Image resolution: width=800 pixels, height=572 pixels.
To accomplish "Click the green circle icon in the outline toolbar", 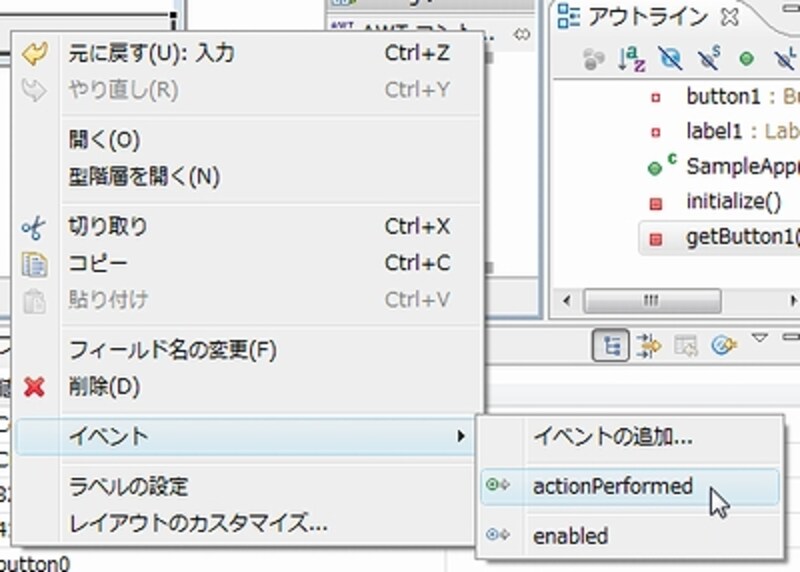I will click(746, 60).
